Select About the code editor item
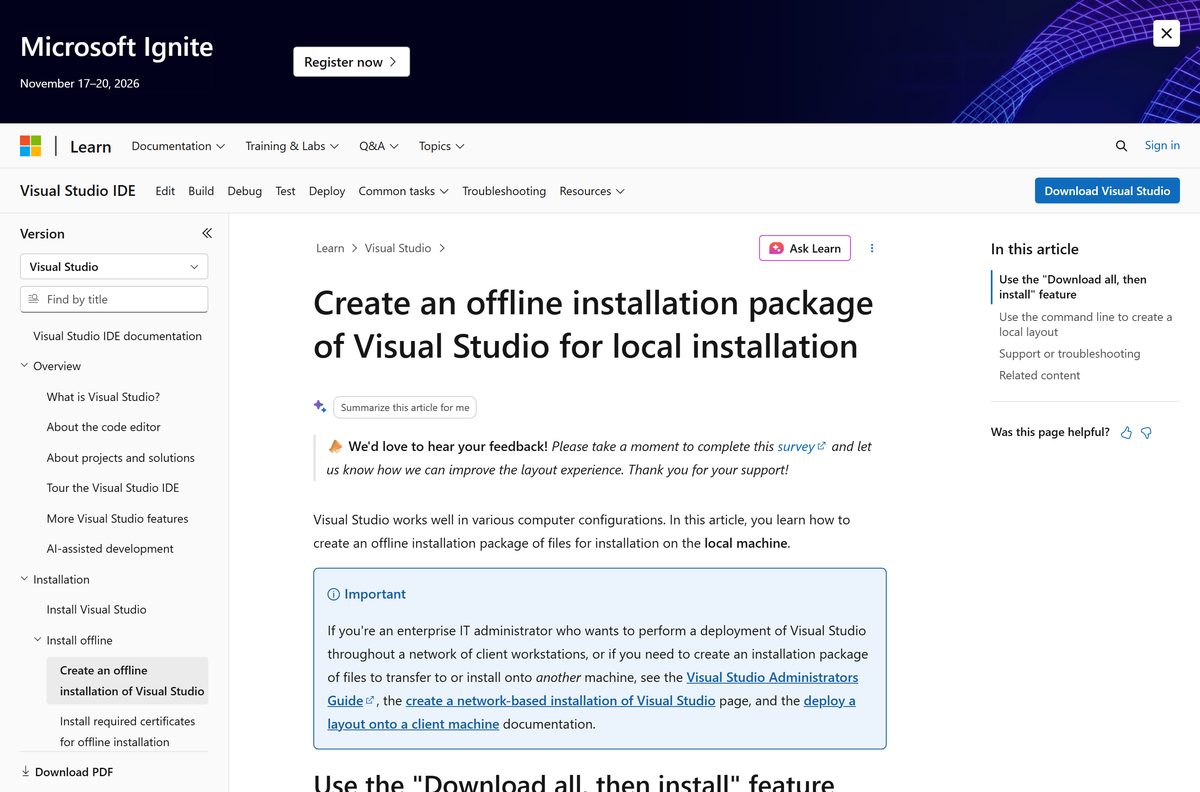 (x=104, y=427)
